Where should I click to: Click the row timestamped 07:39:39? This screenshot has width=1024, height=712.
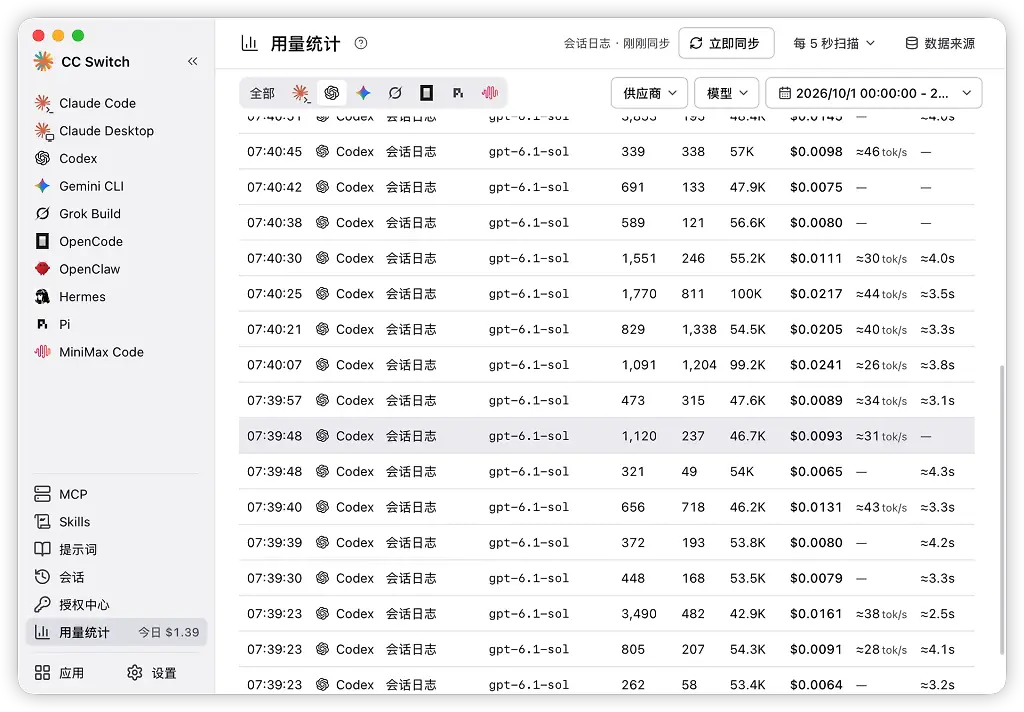pyautogui.click(x=607, y=542)
